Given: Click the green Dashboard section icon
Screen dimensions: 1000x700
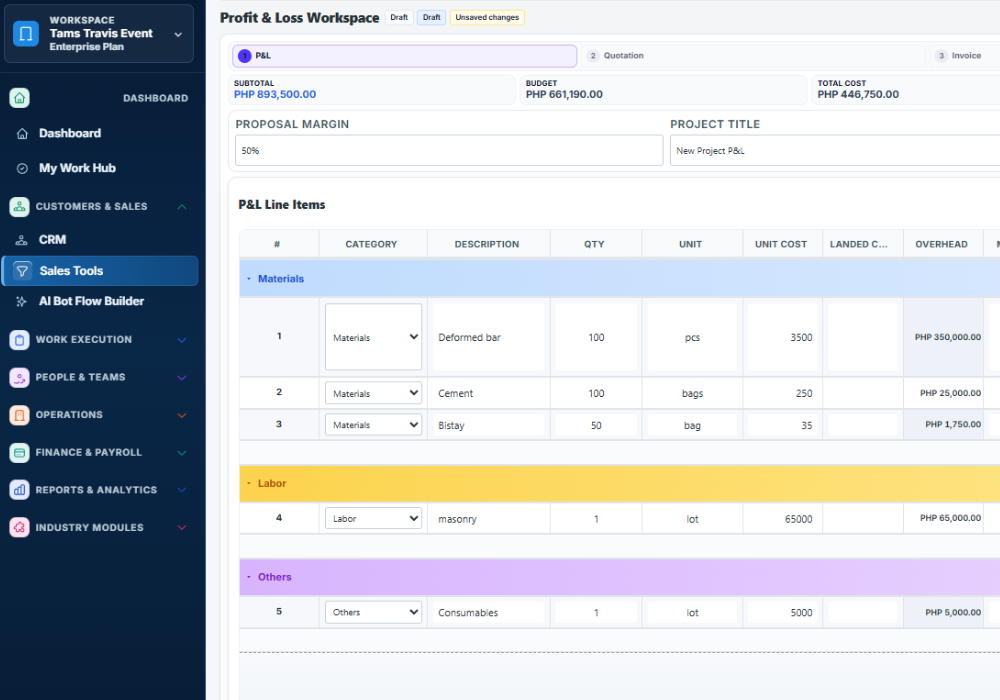Looking at the screenshot, I should pyautogui.click(x=20, y=98).
